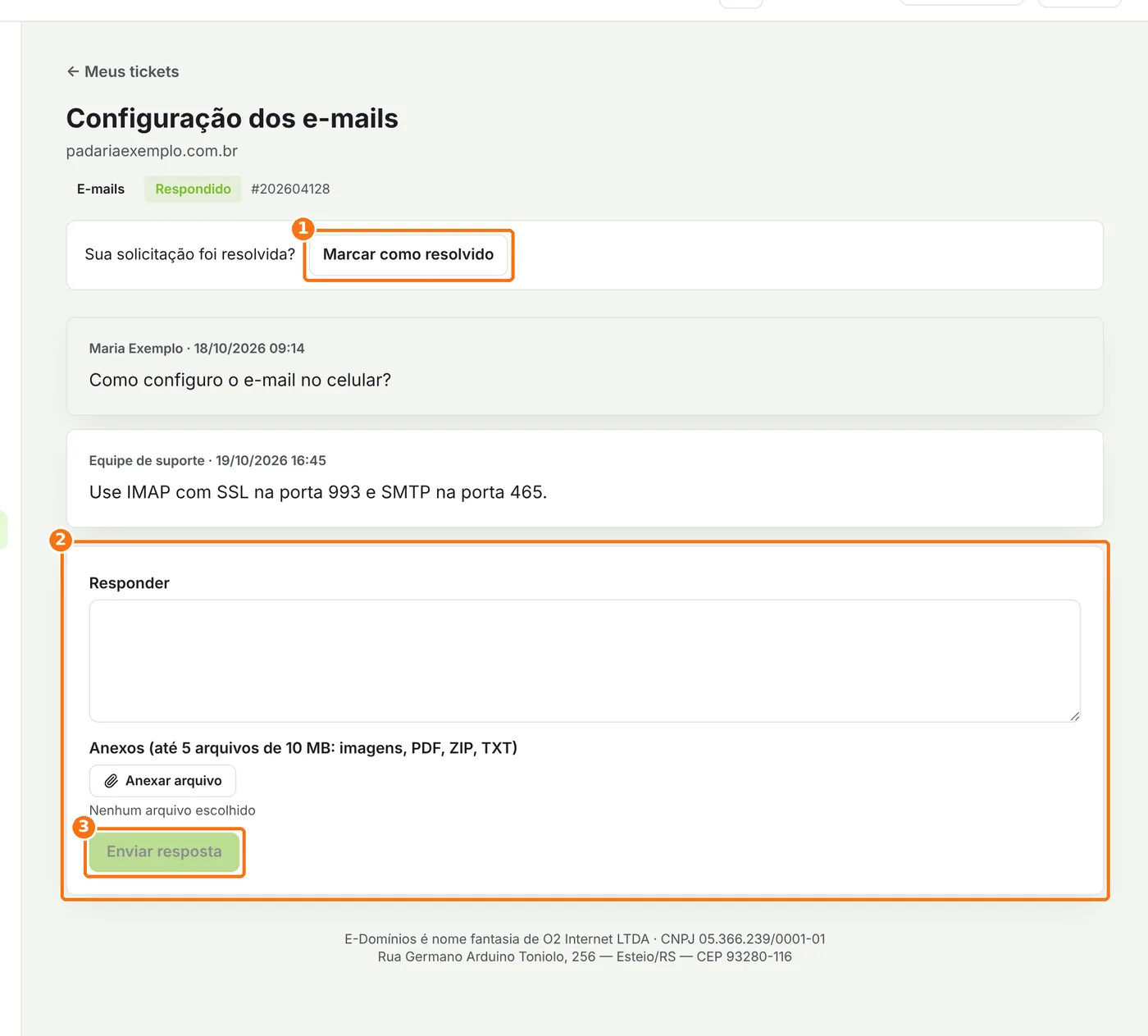Click the Sua solicitação foi resolvida? text

coord(189,254)
